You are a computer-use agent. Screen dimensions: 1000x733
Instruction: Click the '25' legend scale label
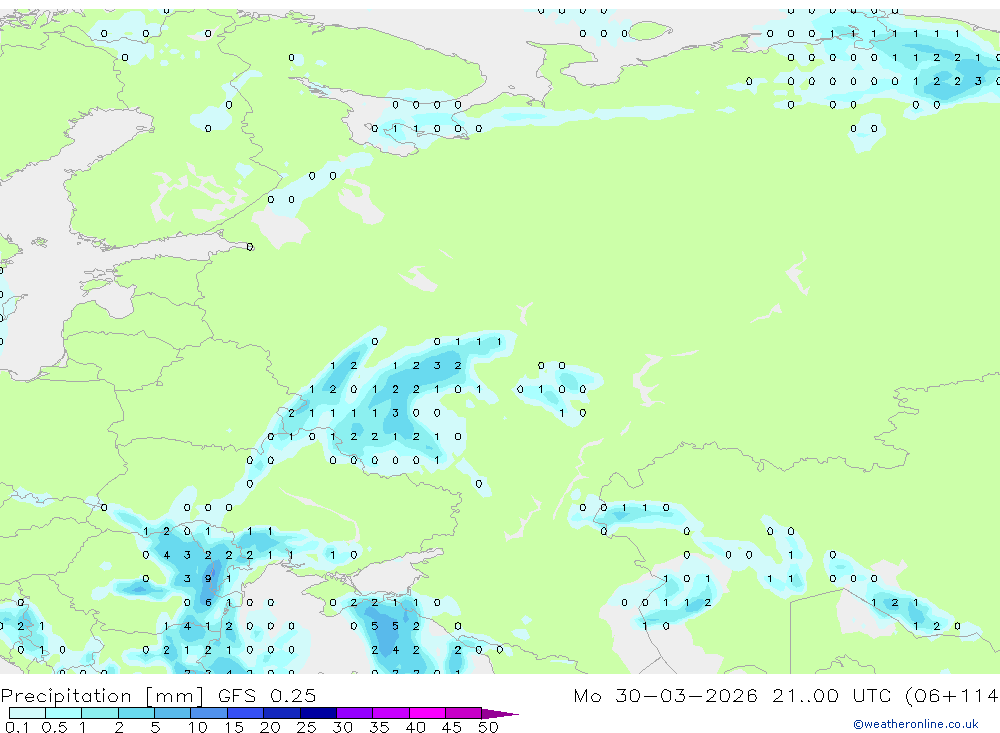(x=306, y=727)
